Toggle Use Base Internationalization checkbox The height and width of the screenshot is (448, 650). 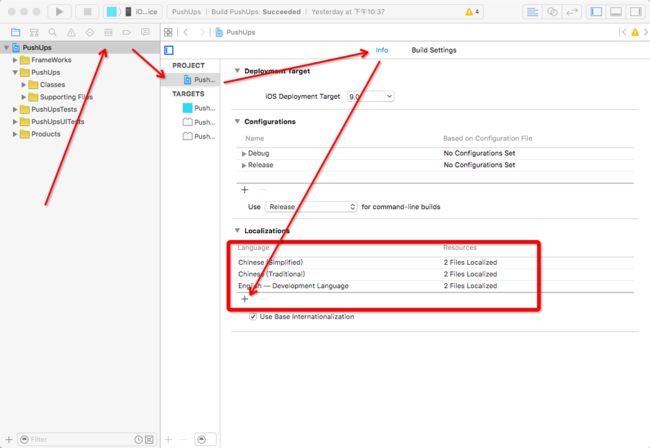[252, 317]
